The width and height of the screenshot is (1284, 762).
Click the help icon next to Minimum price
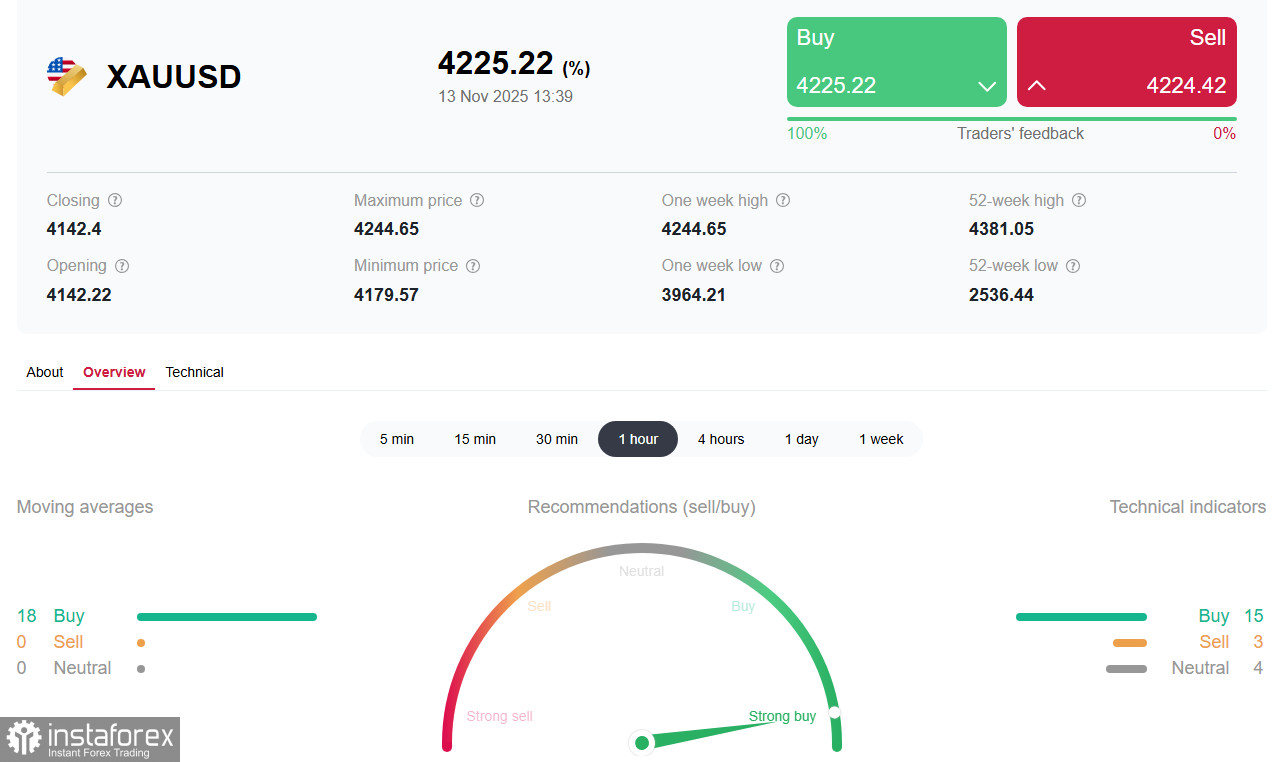coord(472,265)
